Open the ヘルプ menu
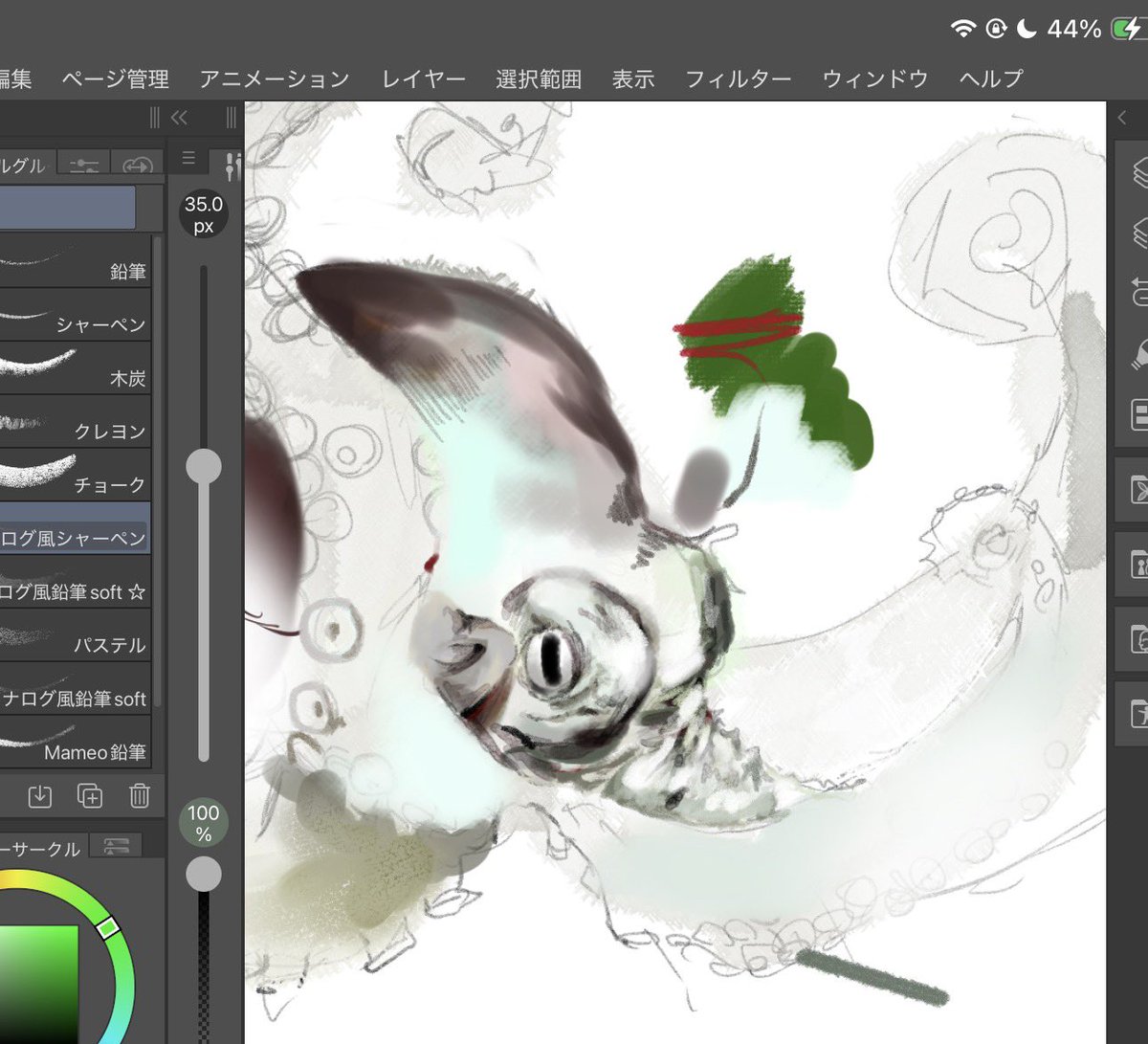Screen dimensions: 1148x1044 [x=991, y=78]
